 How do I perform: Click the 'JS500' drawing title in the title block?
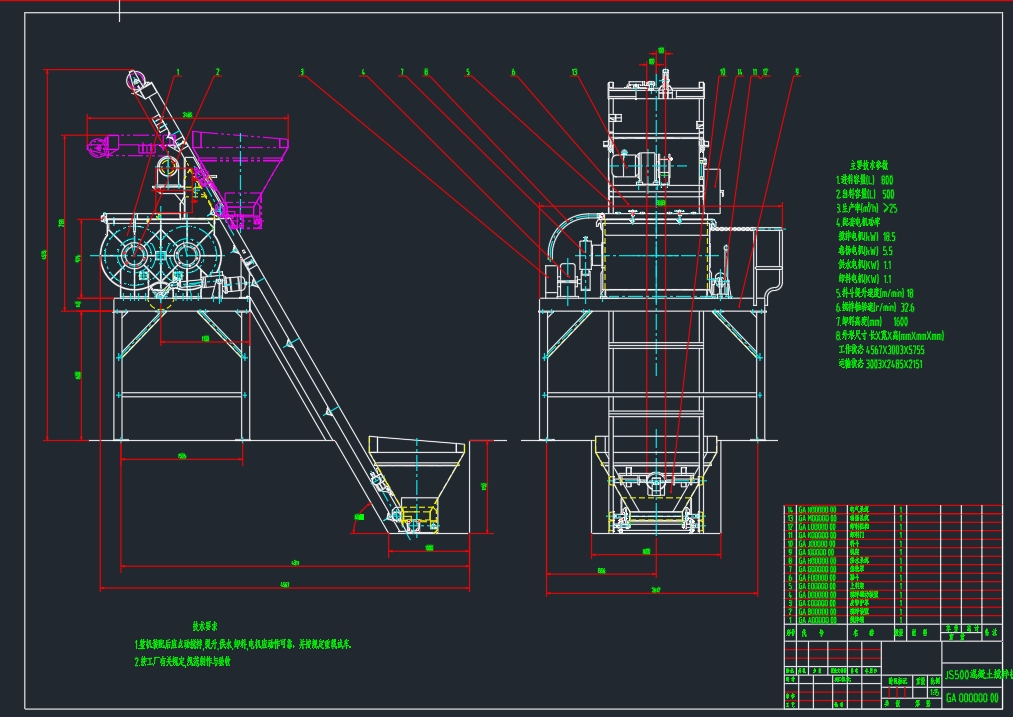click(x=956, y=675)
